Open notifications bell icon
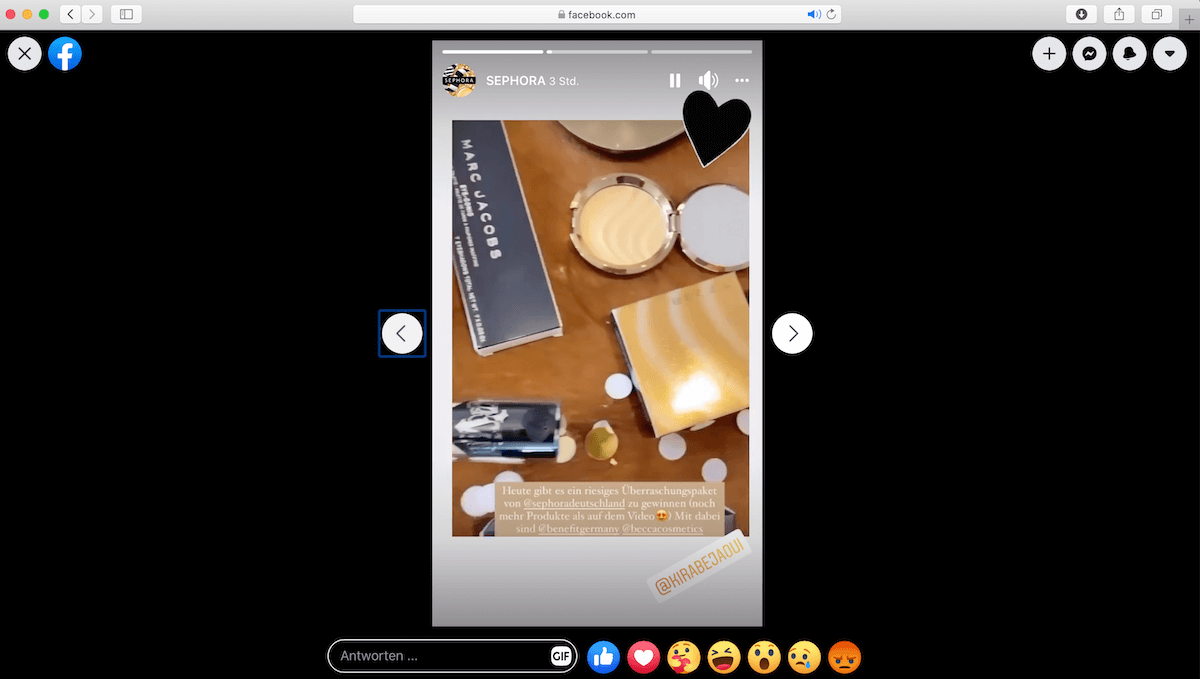Screen dimensions: 1200x679 [1129, 54]
